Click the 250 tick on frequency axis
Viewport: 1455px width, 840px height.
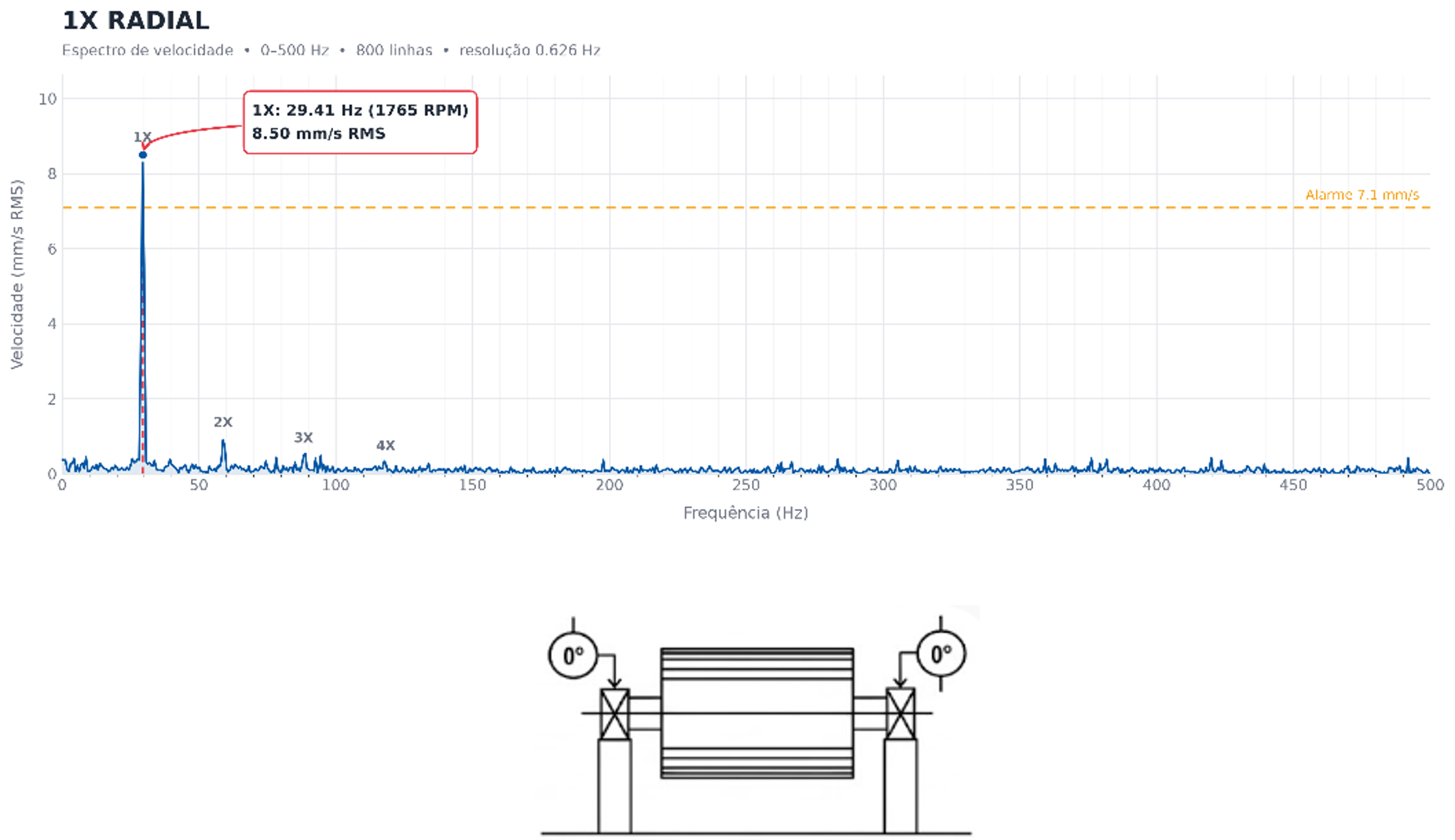746,485
